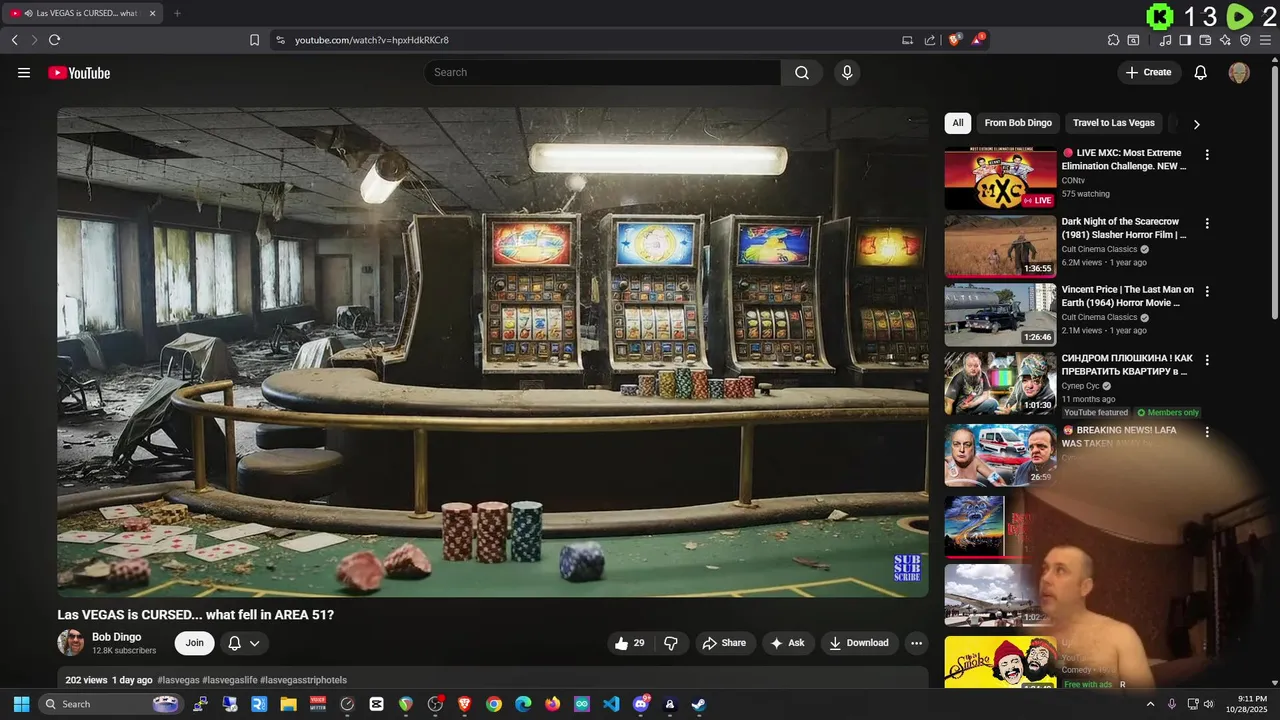Open options for Dark Night of the Scarecrow
The width and height of the screenshot is (1280, 720).
pyautogui.click(x=1207, y=223)
